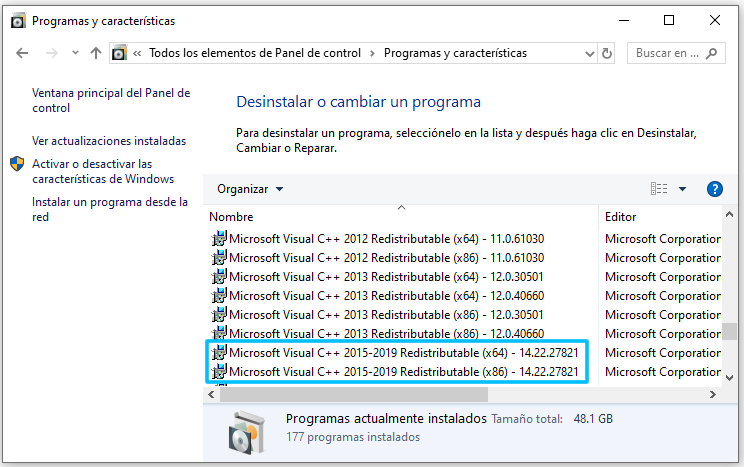
Task: Click Microsoft Corporation editor for 2015-2019 (x86) row
Action: tap(663, 372)
